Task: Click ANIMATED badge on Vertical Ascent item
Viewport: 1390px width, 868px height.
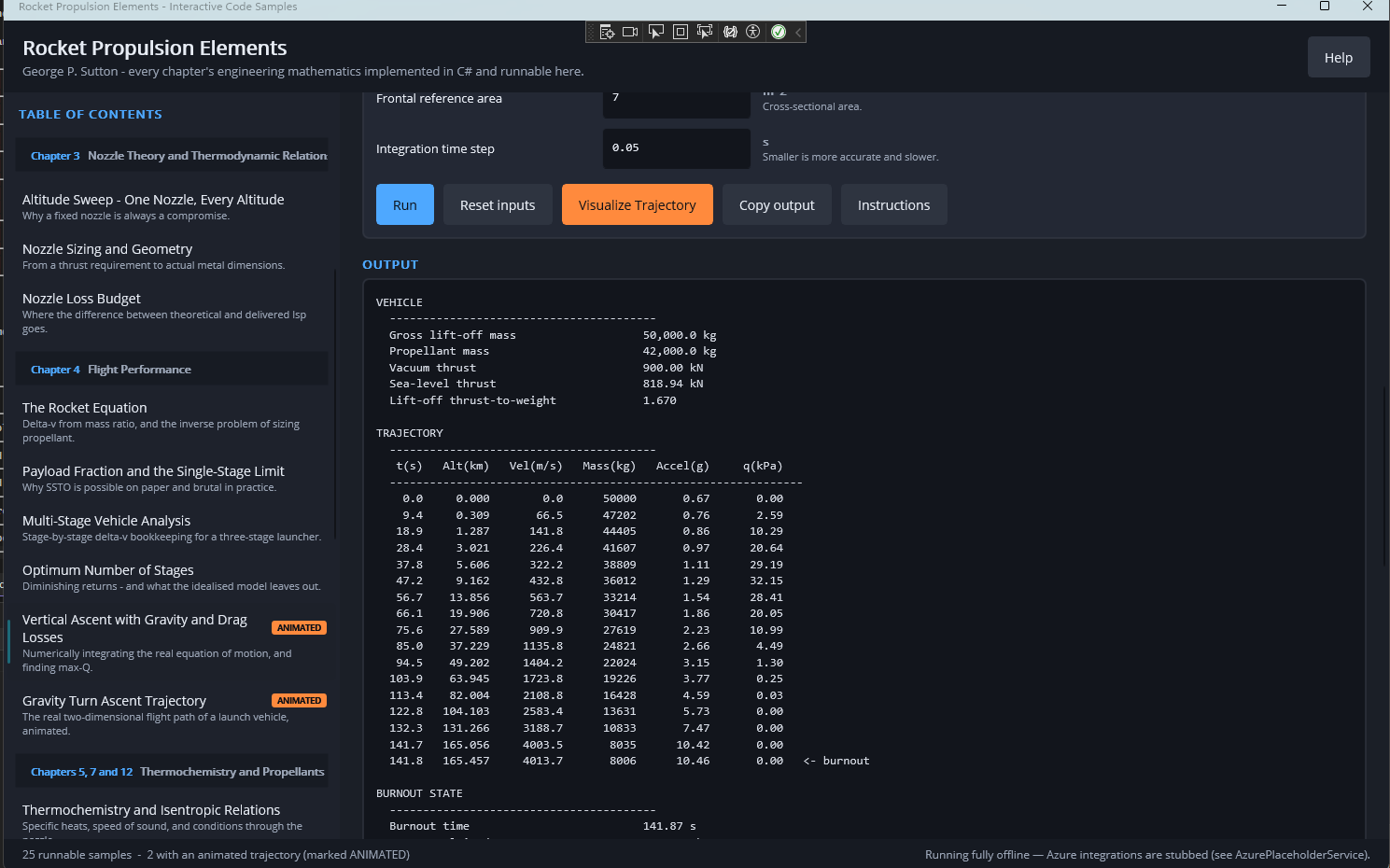Action: tap(299, 628)
